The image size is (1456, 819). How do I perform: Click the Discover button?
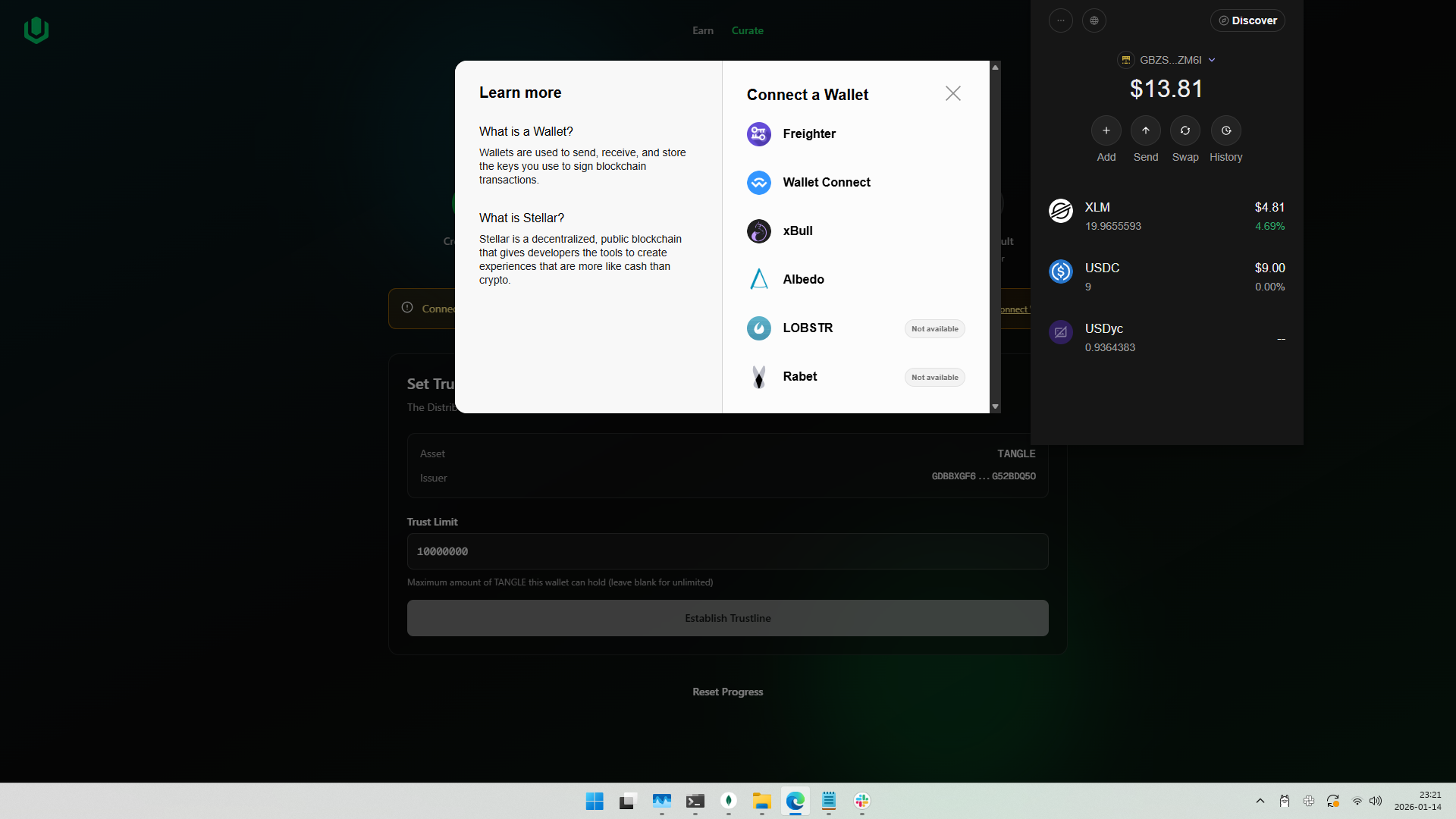click(x=1247, y=20)
